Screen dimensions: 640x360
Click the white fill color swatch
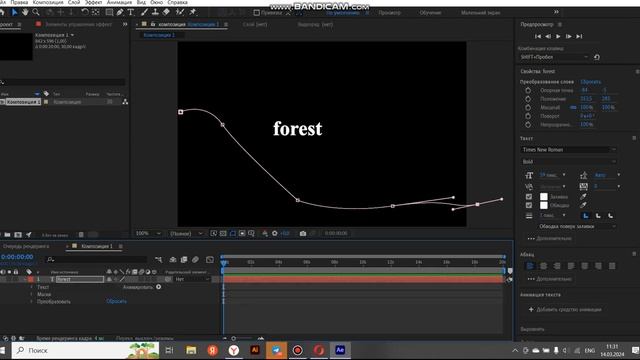544,196
